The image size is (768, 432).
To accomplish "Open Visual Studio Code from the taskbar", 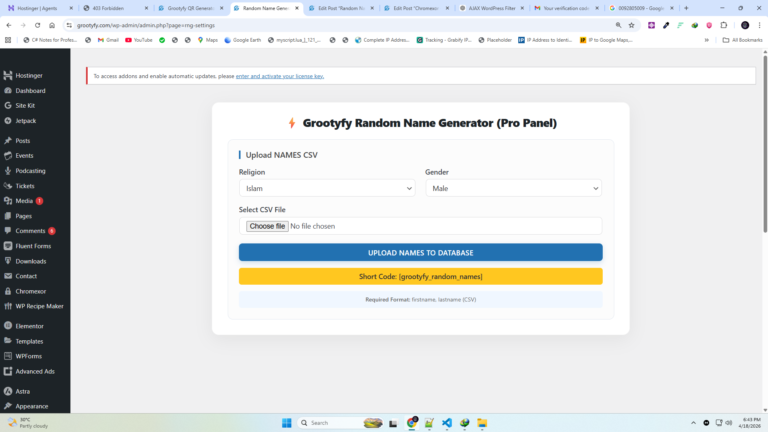I will pos(447,423).
